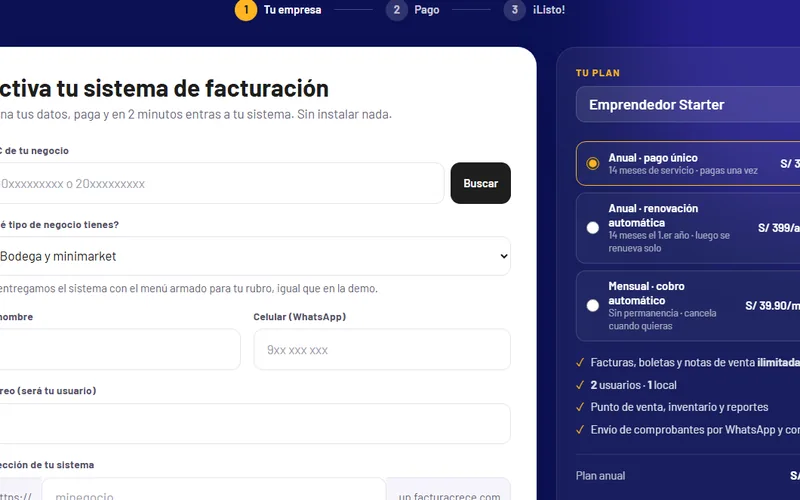This screenshot has height=500, width=800.
Task: Focus the nombre input field
Action: [118, 349]
